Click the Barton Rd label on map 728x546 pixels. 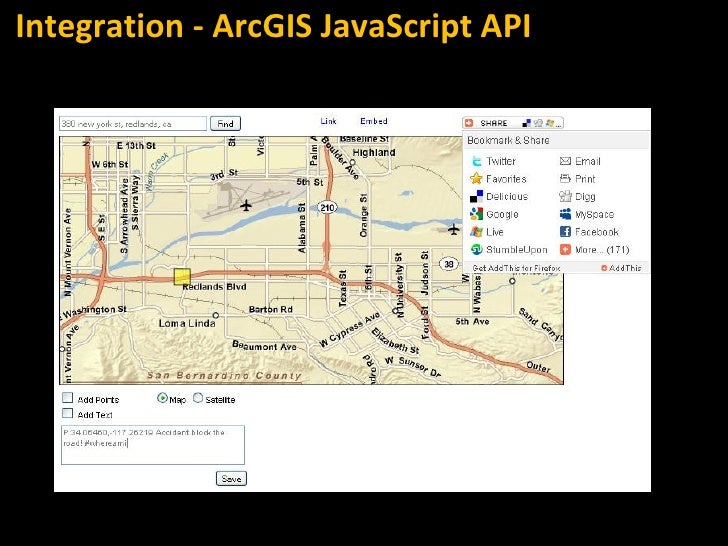coord(271,309)
